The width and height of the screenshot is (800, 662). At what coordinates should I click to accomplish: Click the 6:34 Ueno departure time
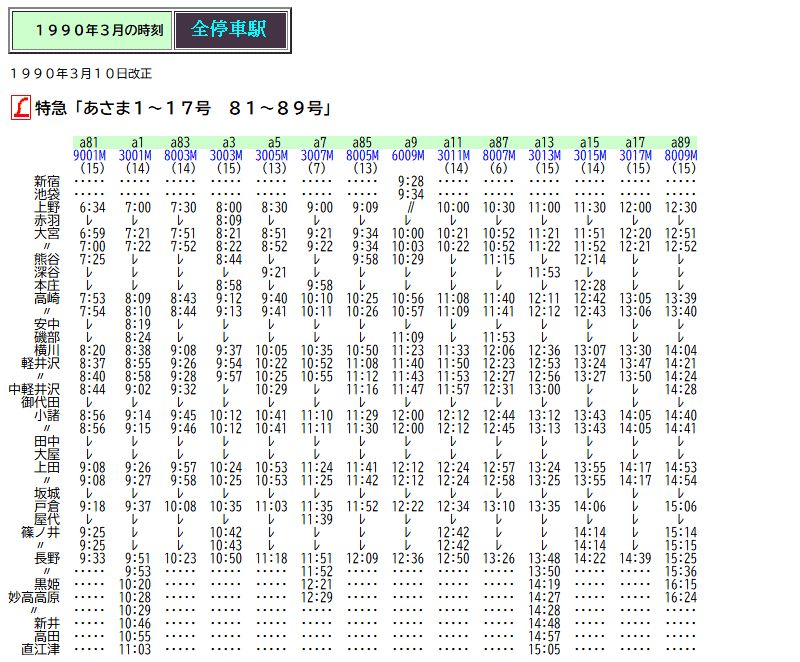tap(92, 208)
